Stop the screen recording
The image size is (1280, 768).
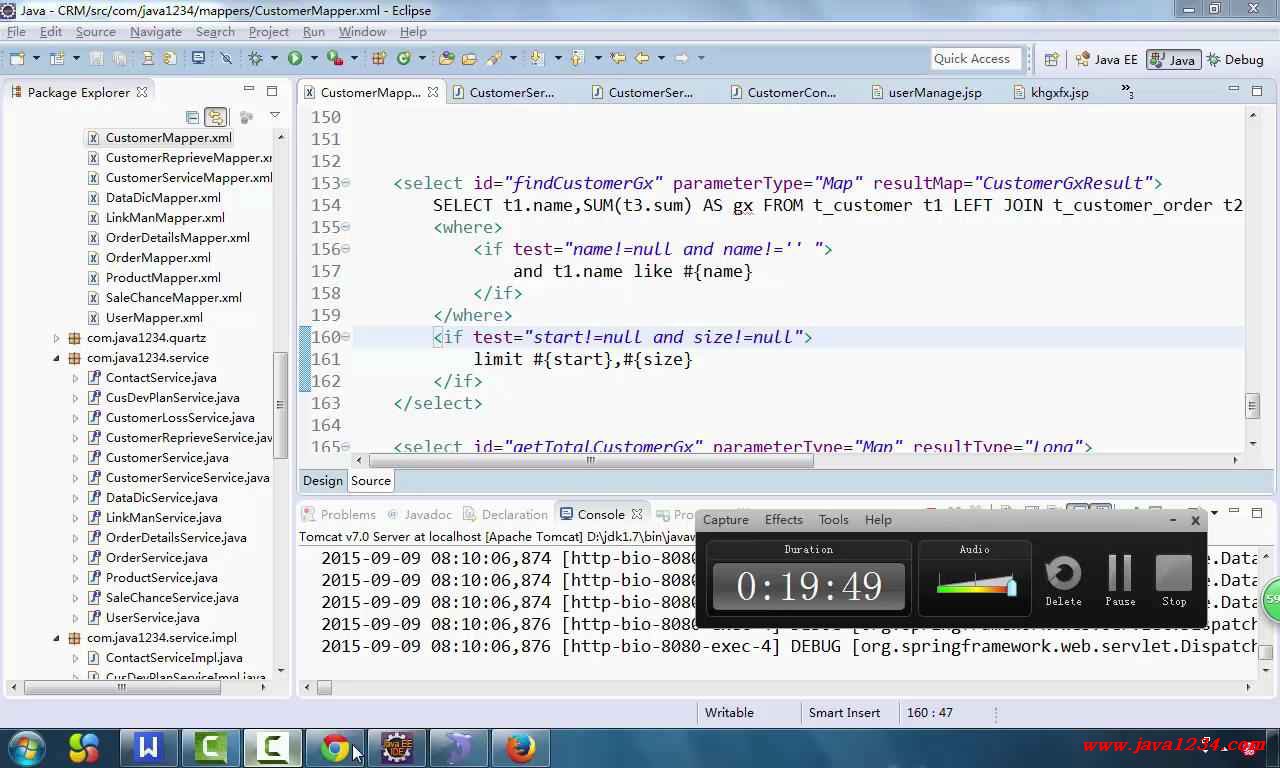point(1174,581)
